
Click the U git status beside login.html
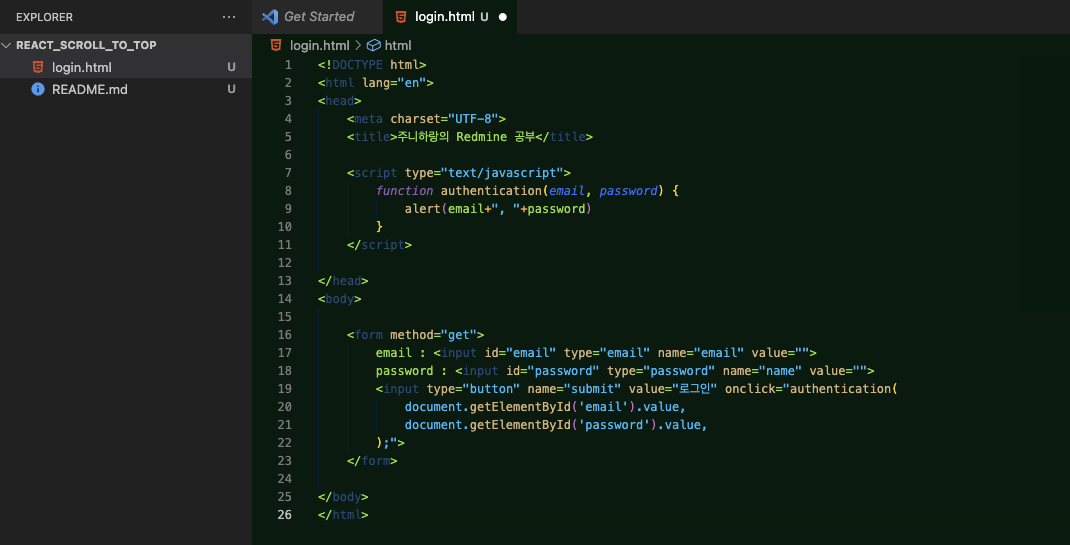point(231,68)
